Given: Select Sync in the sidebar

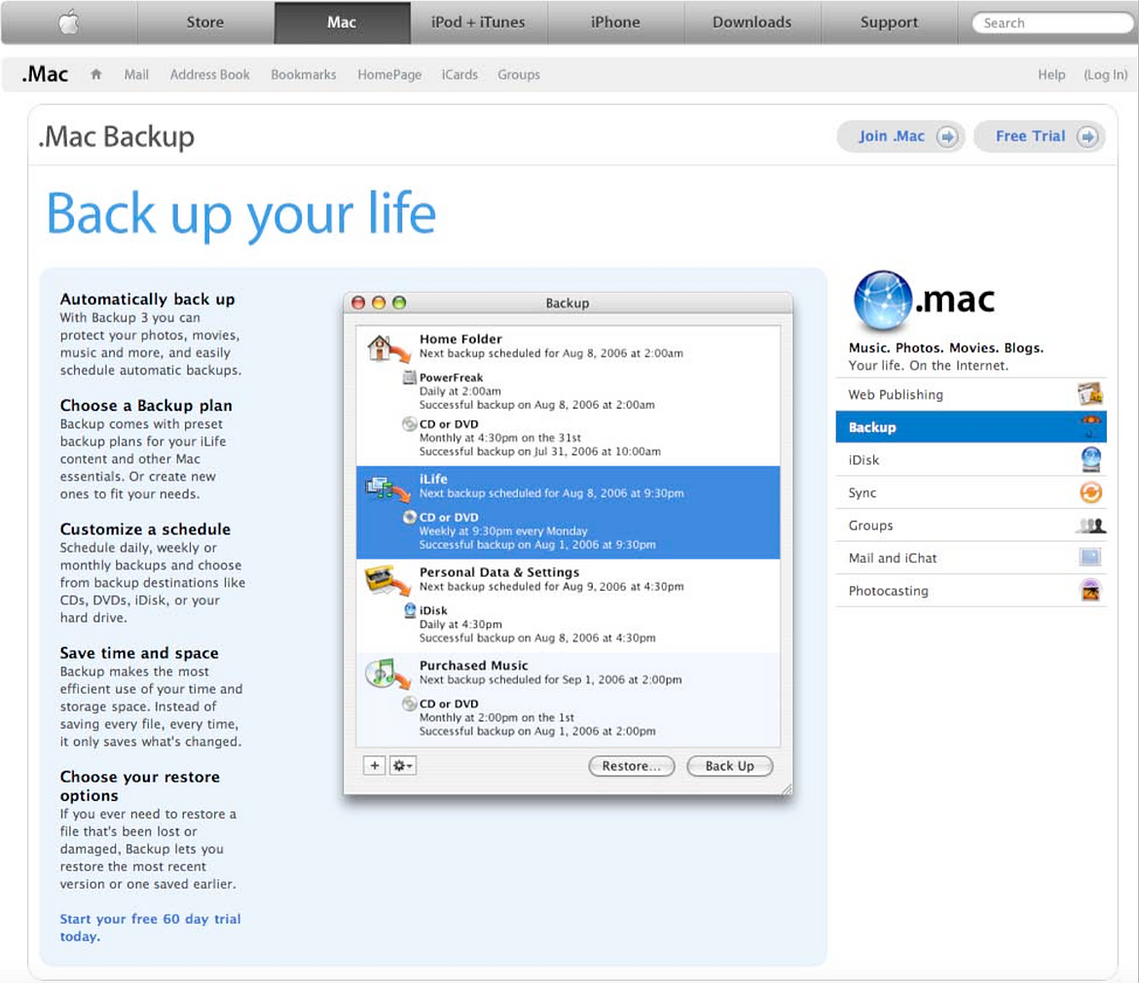Looking at the screenshot, I should (971, 493).
